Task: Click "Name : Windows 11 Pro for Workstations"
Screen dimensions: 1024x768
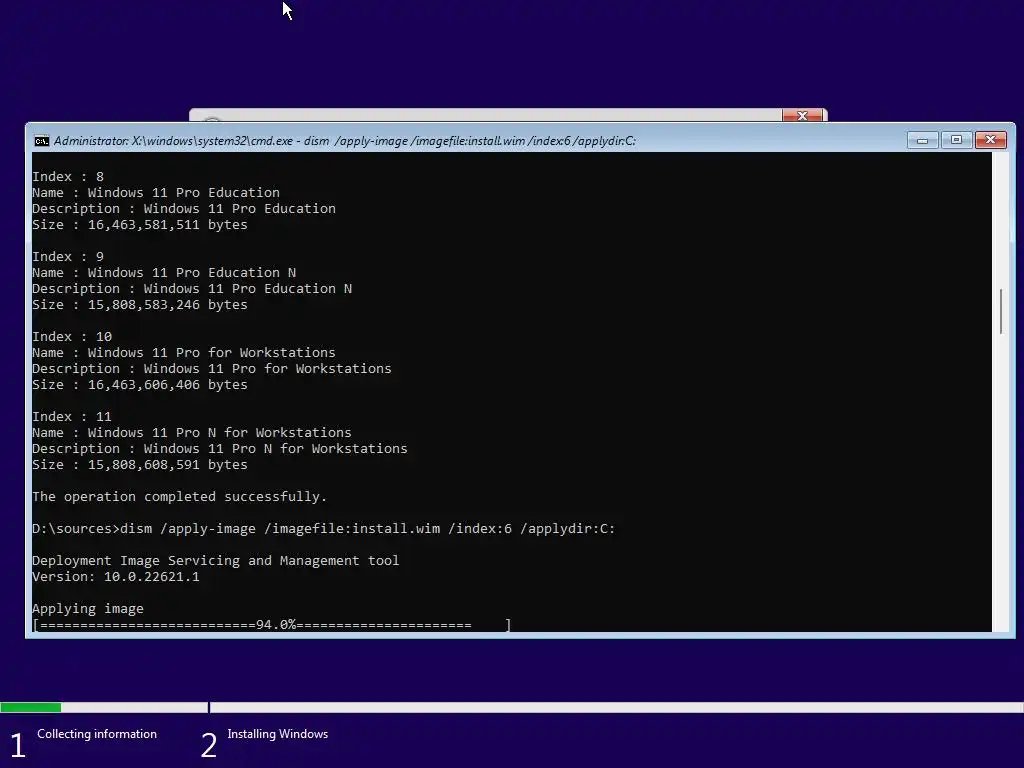Action: [x=184, y=353]
